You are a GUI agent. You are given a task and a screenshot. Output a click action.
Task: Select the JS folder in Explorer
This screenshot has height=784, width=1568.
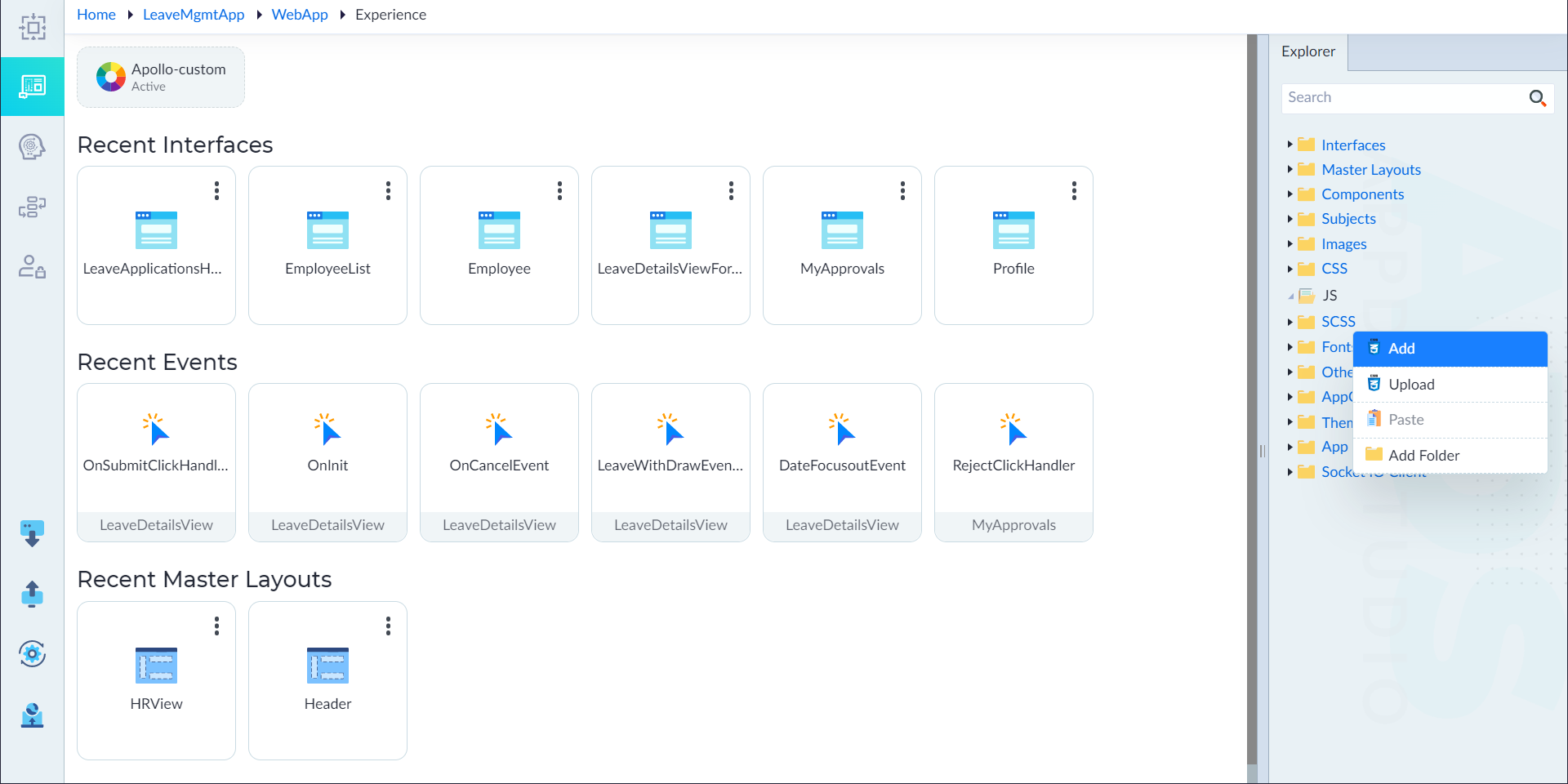(x=1330, y=296)
